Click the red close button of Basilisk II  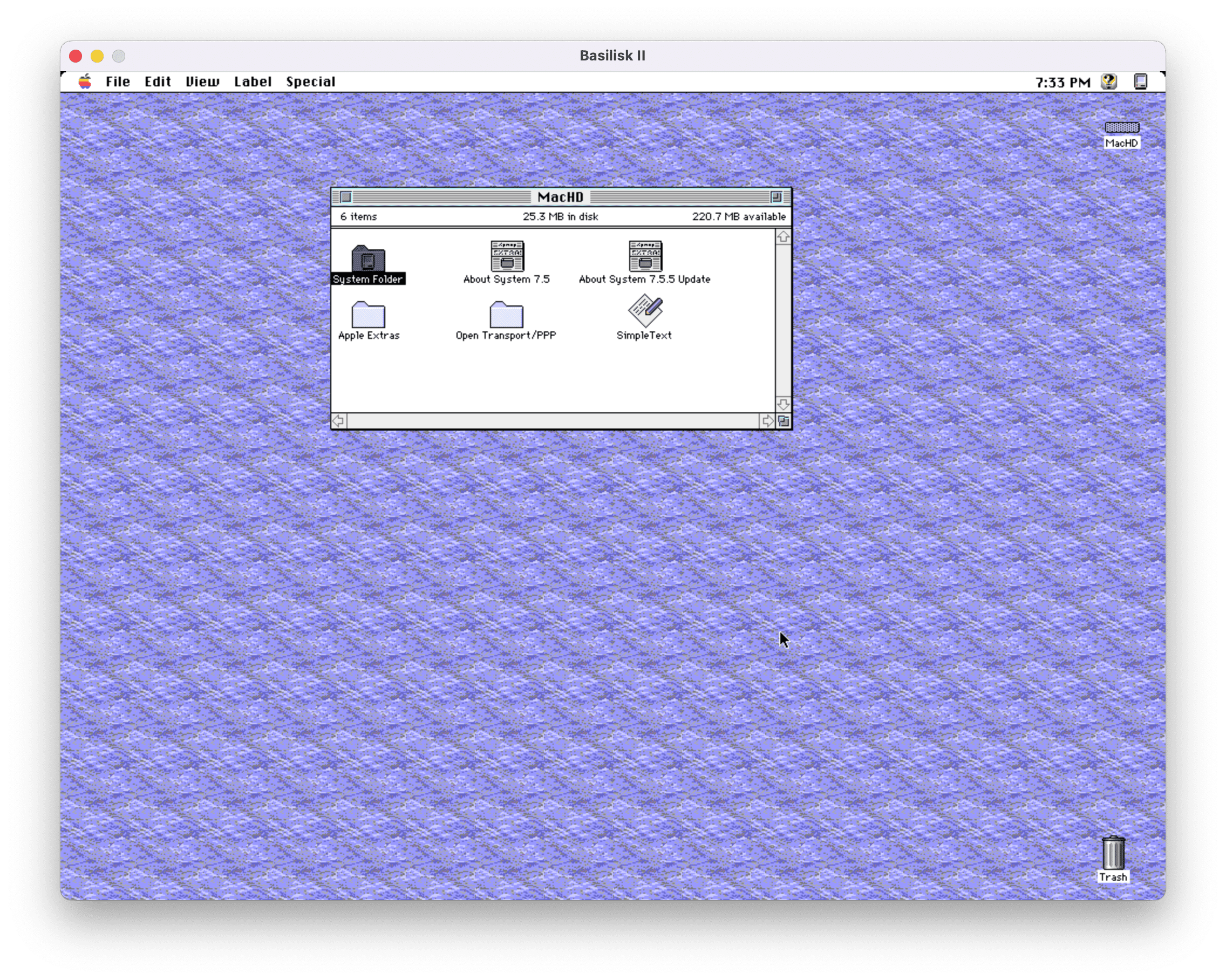pos(76,56)
